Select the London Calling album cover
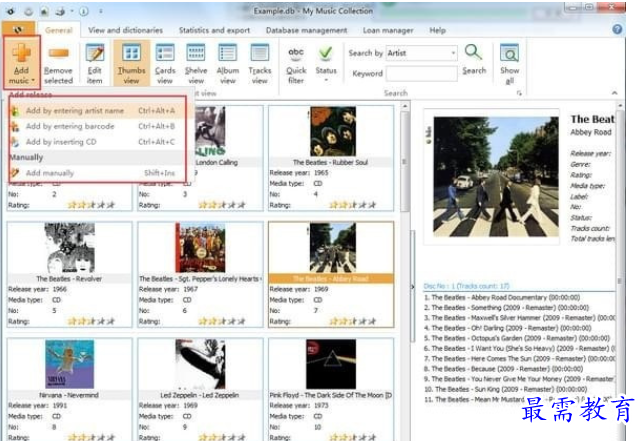 210,132
